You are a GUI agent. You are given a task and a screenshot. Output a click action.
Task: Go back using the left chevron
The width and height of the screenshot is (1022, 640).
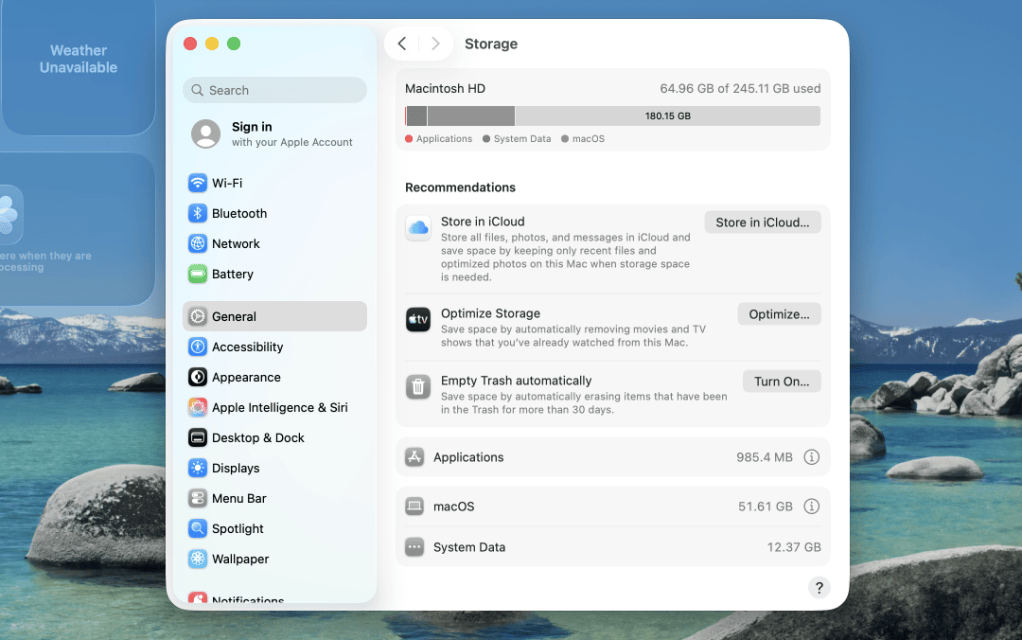coord(402,44)
